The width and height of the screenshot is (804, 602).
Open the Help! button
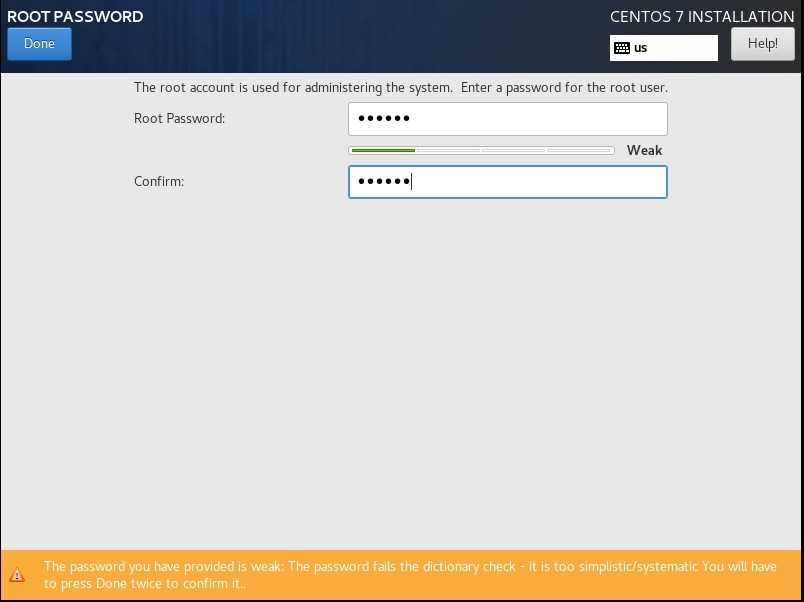(762, 44)
